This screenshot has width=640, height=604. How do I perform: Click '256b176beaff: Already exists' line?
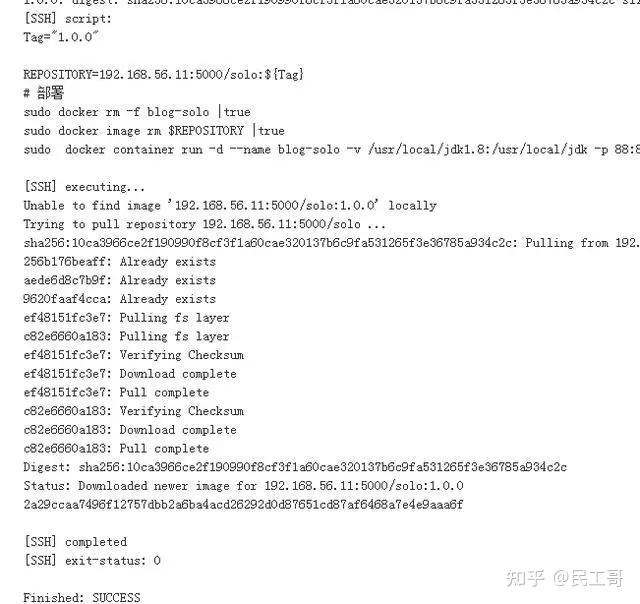click(120, 262)
